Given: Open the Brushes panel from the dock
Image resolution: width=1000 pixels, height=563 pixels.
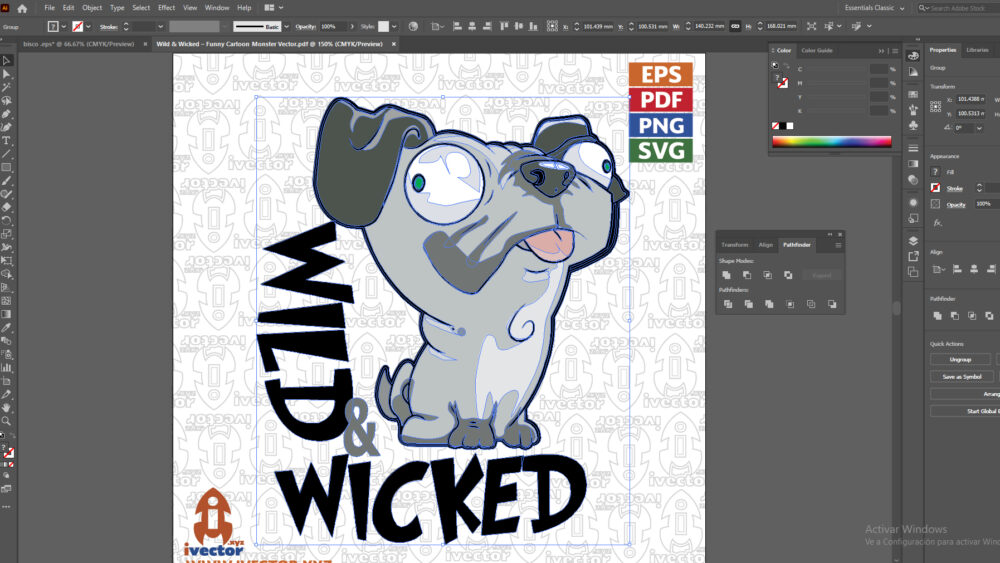Looking at the screenshot, I should point(913,110).
